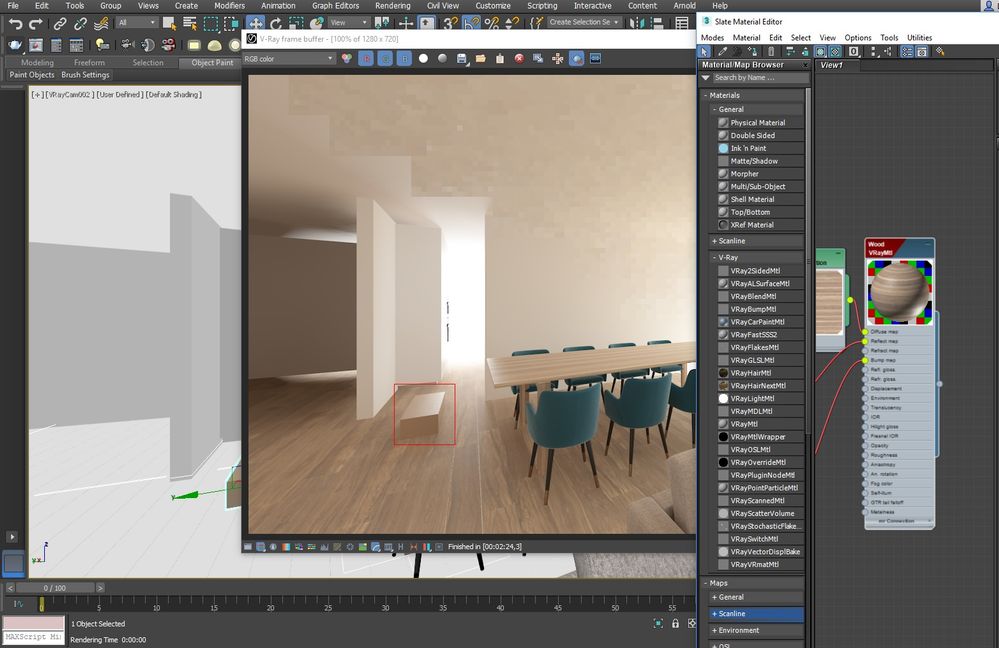The image size is (999, 648).
Task: Open the Rendering menu
Action: point(392,6)
